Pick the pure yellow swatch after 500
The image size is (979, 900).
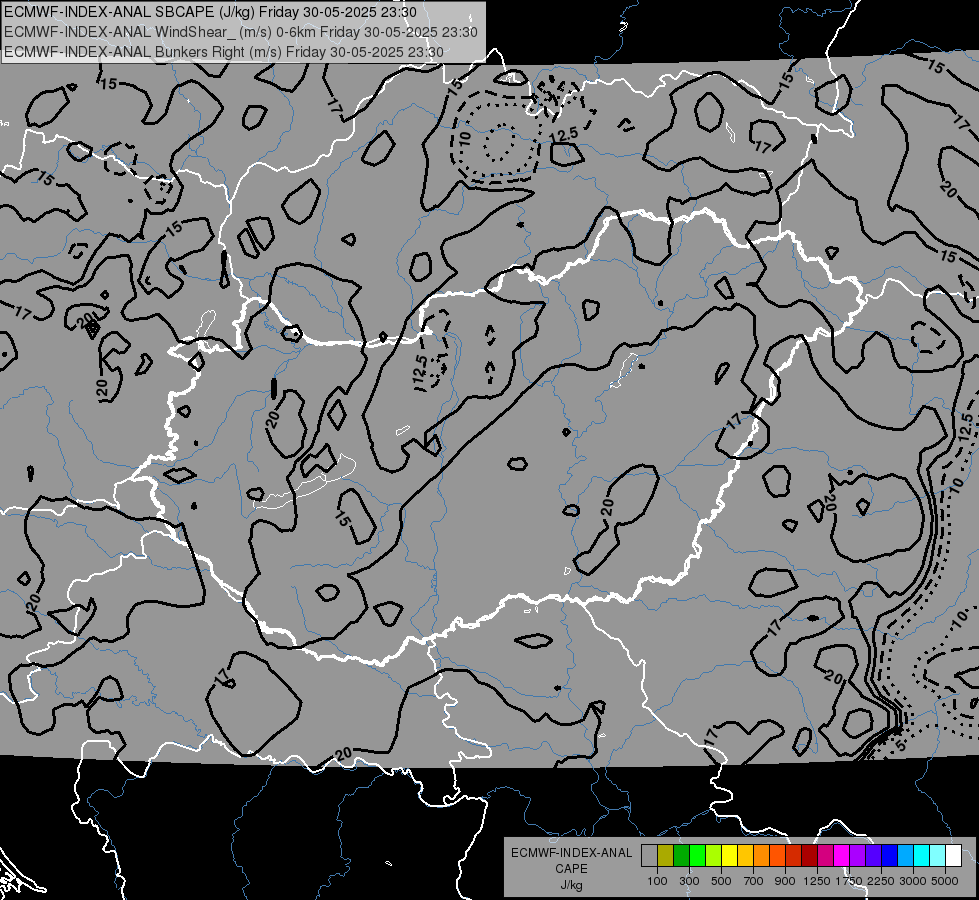pyautogui.click(x=729, y=856)
